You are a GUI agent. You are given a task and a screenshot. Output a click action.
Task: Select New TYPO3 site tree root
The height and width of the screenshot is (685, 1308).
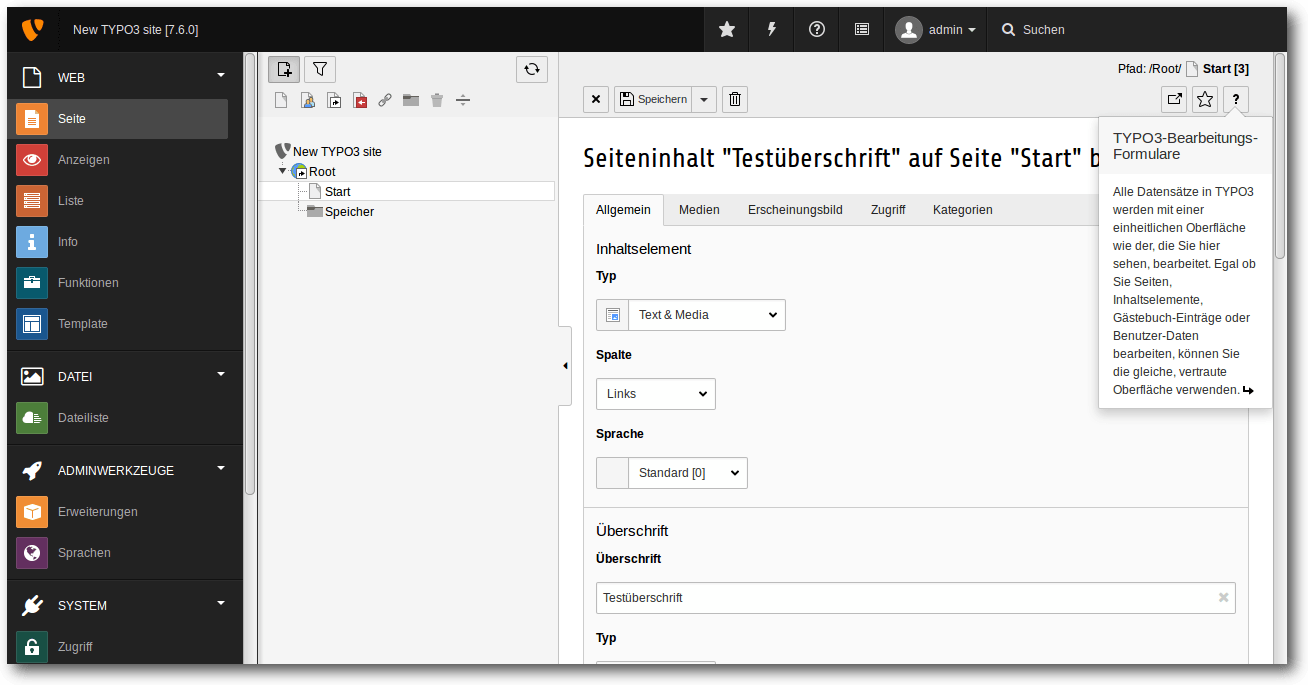[x=337, y=152]
